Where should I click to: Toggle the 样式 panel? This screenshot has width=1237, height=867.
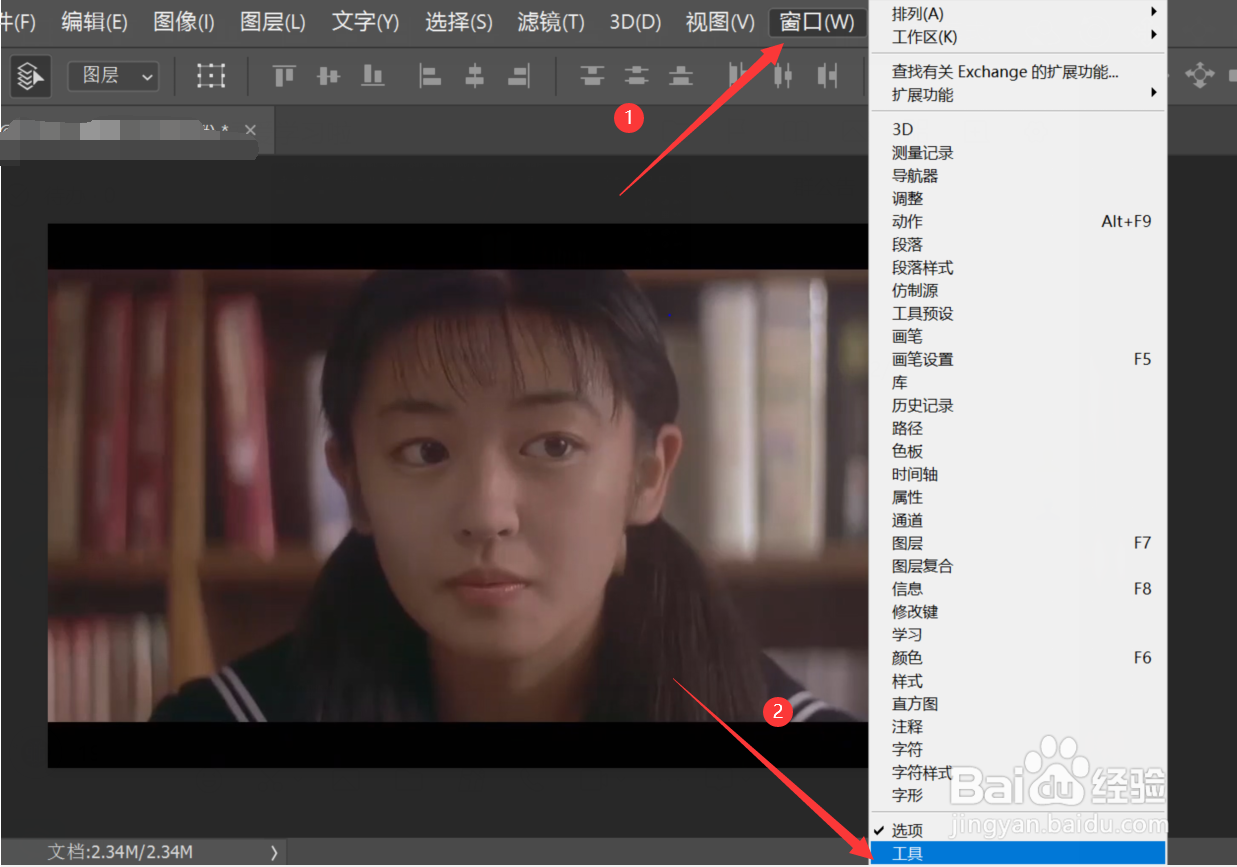(1017, 681)
